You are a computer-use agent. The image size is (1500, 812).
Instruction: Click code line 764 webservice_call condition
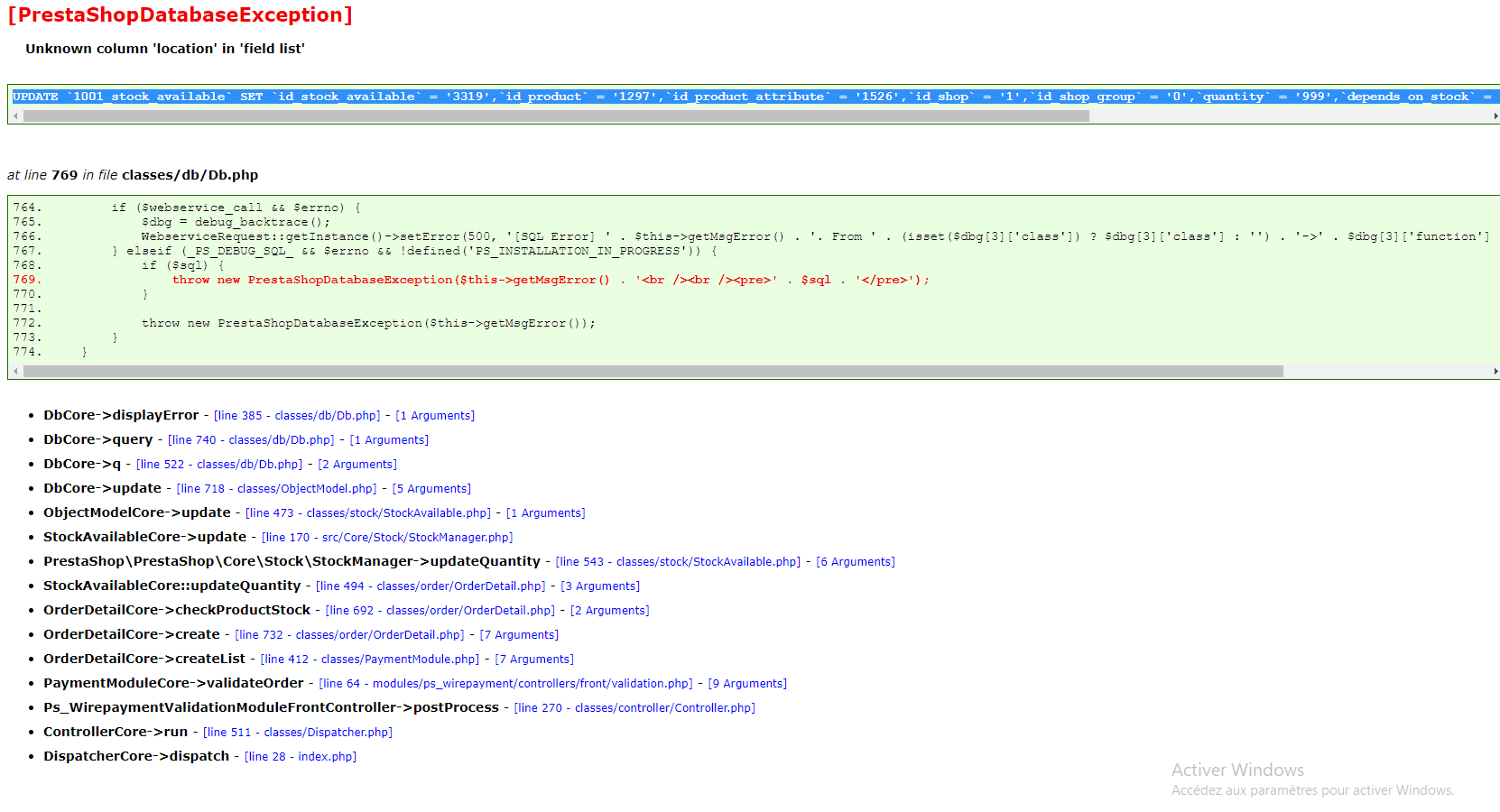[236, 208]
